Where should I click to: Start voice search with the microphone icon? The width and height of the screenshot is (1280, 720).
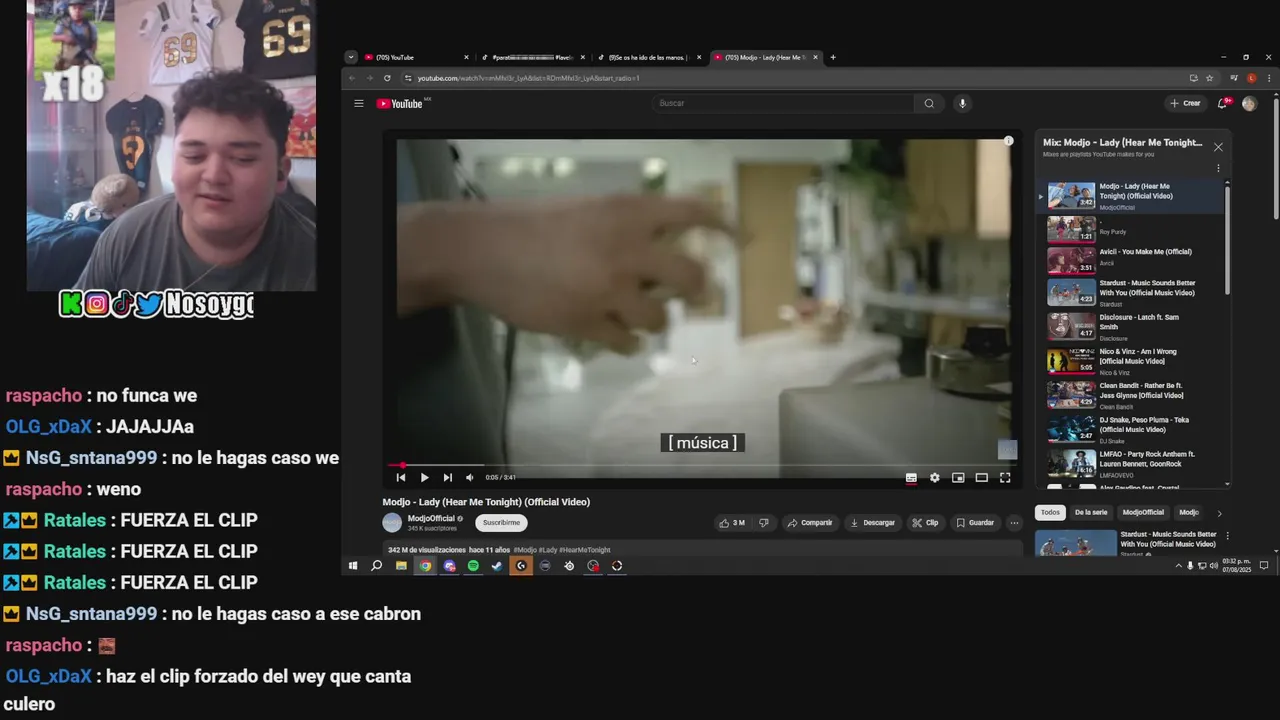click(963, 103)
